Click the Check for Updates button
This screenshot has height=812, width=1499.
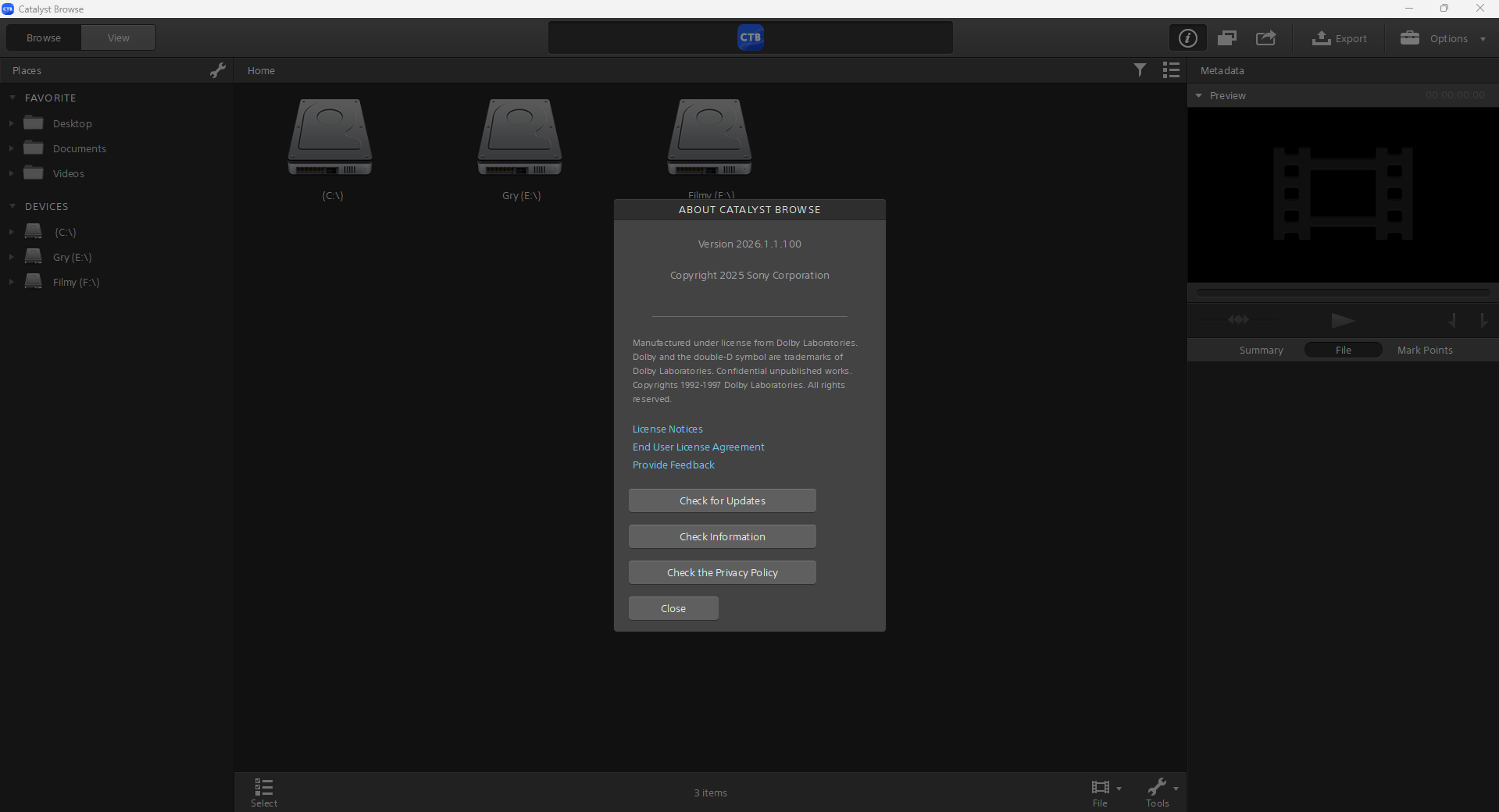(x=723, y=500)
